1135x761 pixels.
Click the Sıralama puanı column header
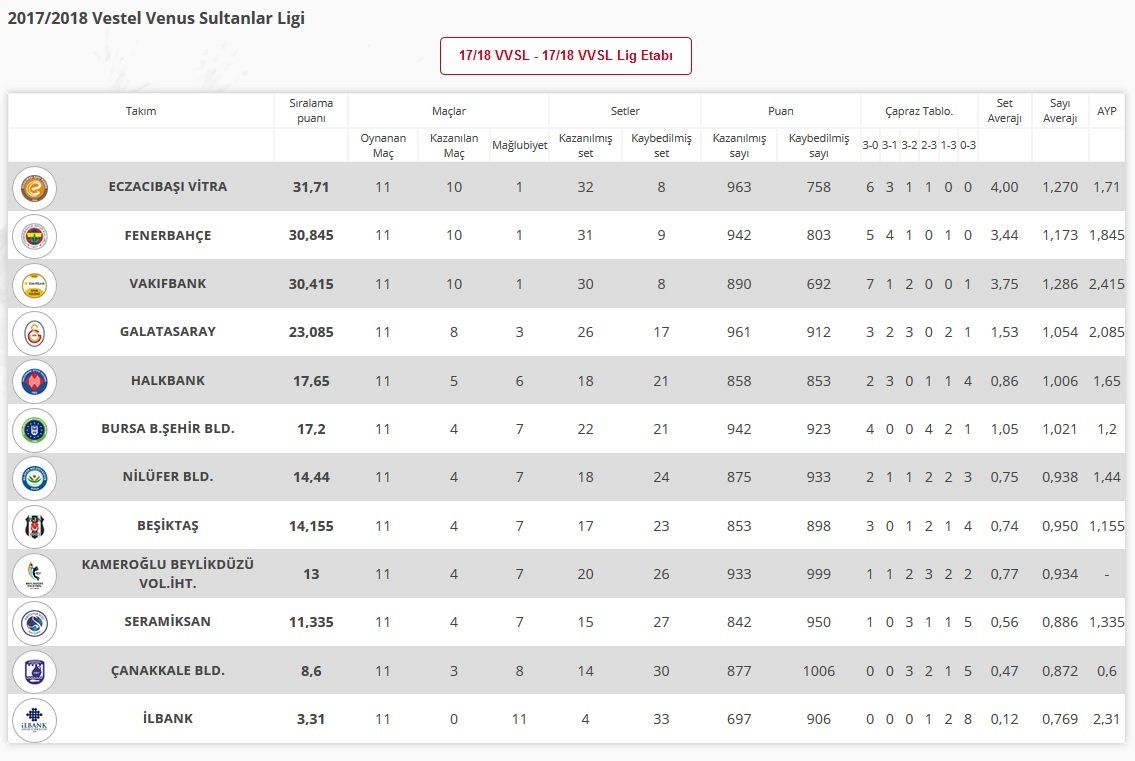pyautogui.click(x=311, y=111)
